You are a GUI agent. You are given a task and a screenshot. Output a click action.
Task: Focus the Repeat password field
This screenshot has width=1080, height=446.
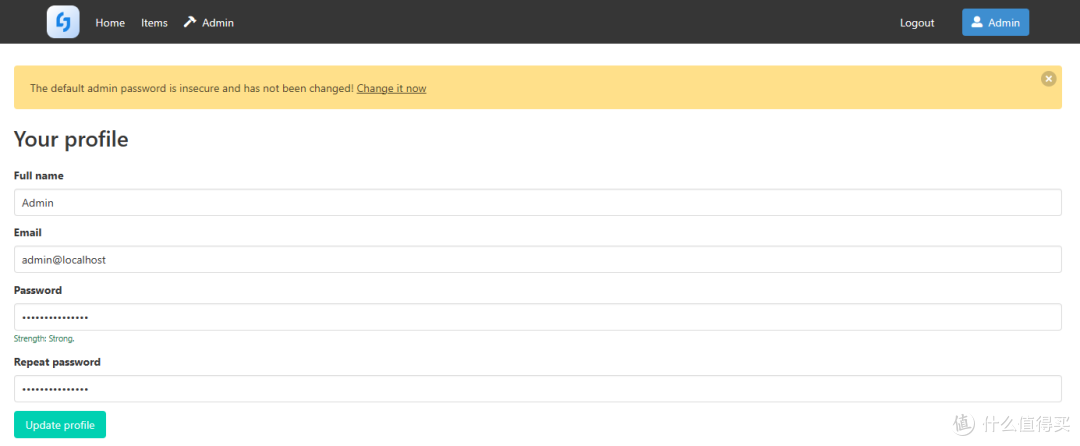(x=537, y=388)
